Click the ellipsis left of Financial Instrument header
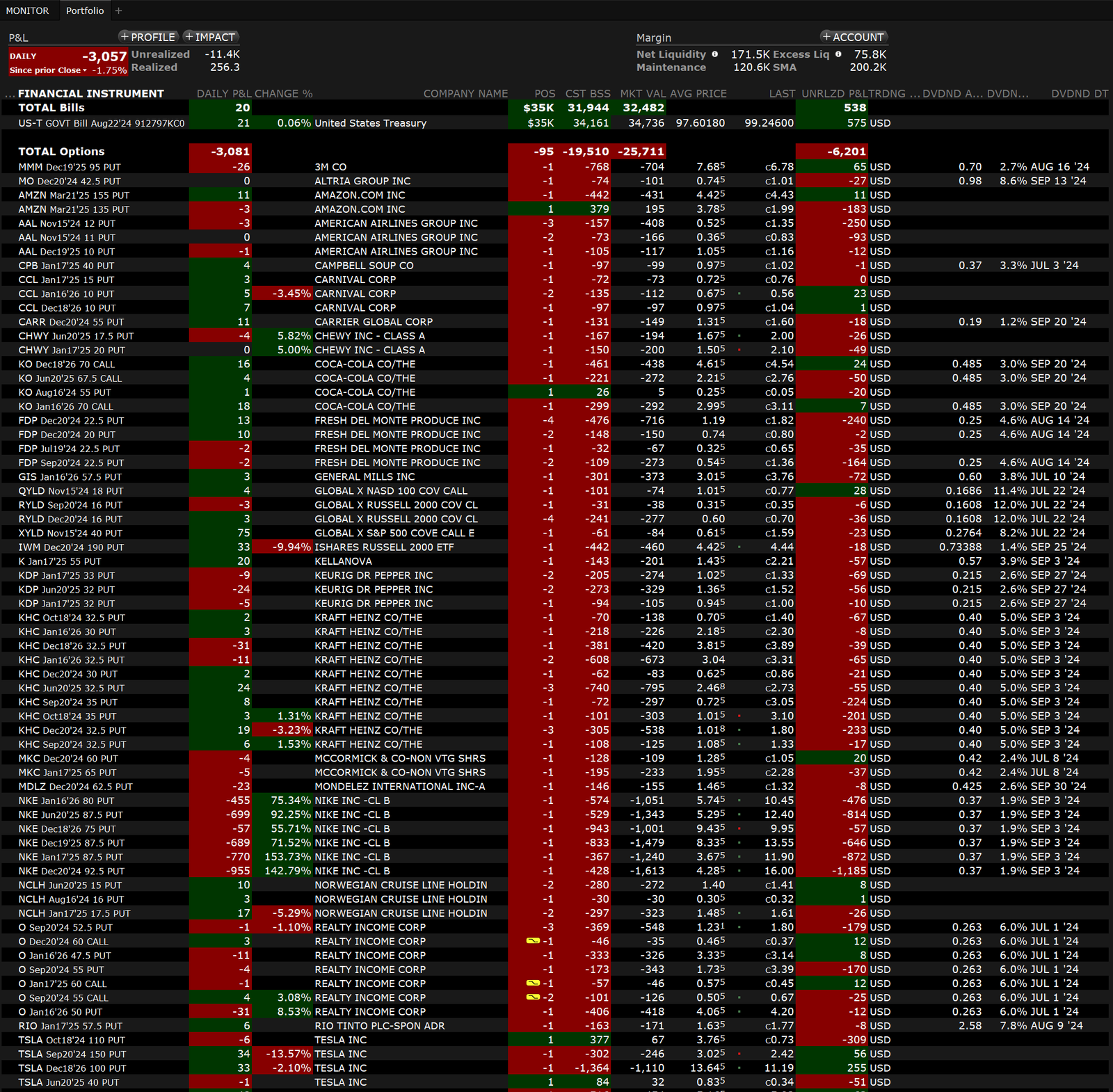1113x1092 pixels. pyautogui.click(x=9, y=94)
